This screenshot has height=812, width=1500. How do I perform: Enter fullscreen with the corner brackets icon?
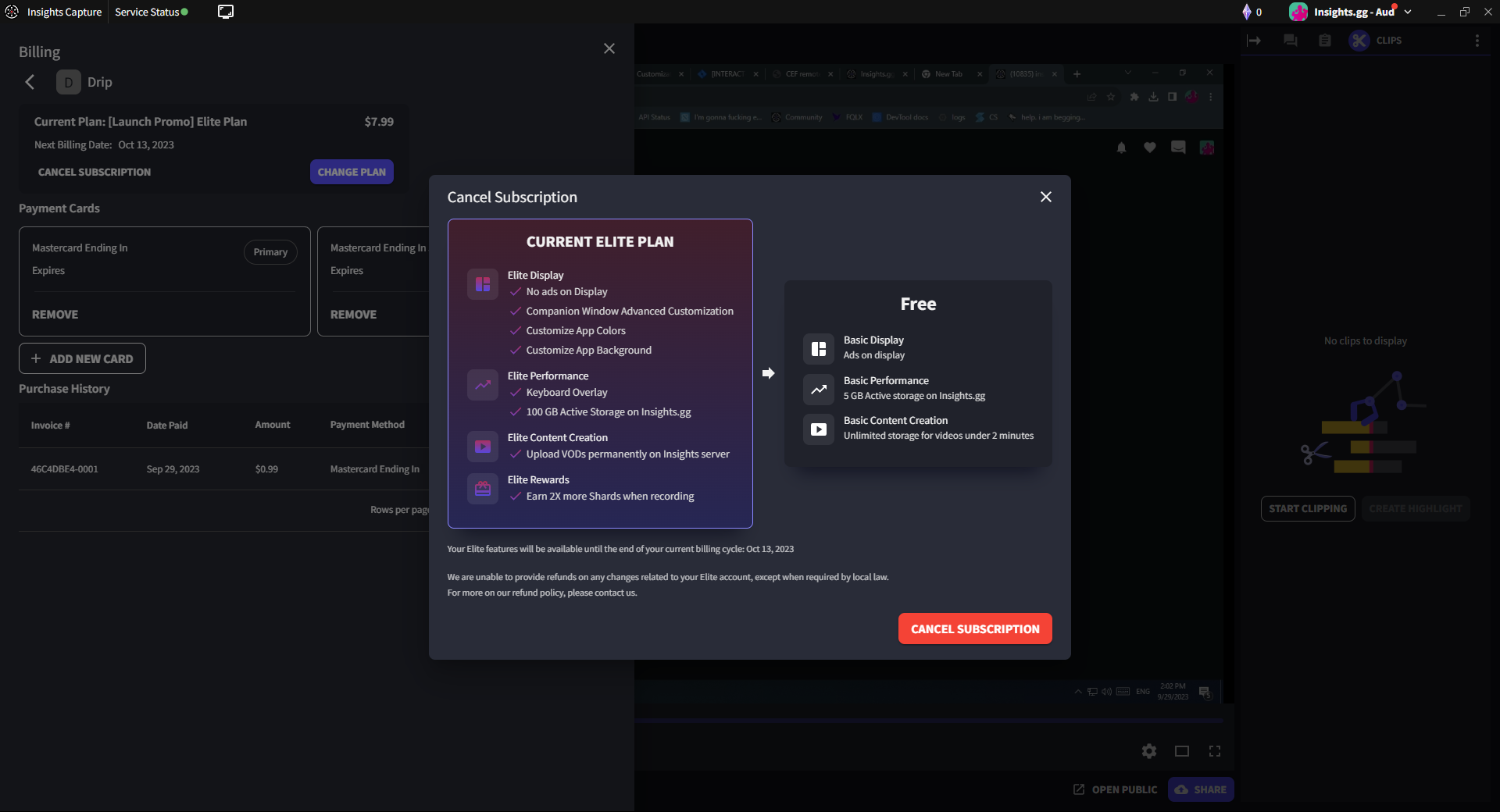click(x=1215, y=751)
